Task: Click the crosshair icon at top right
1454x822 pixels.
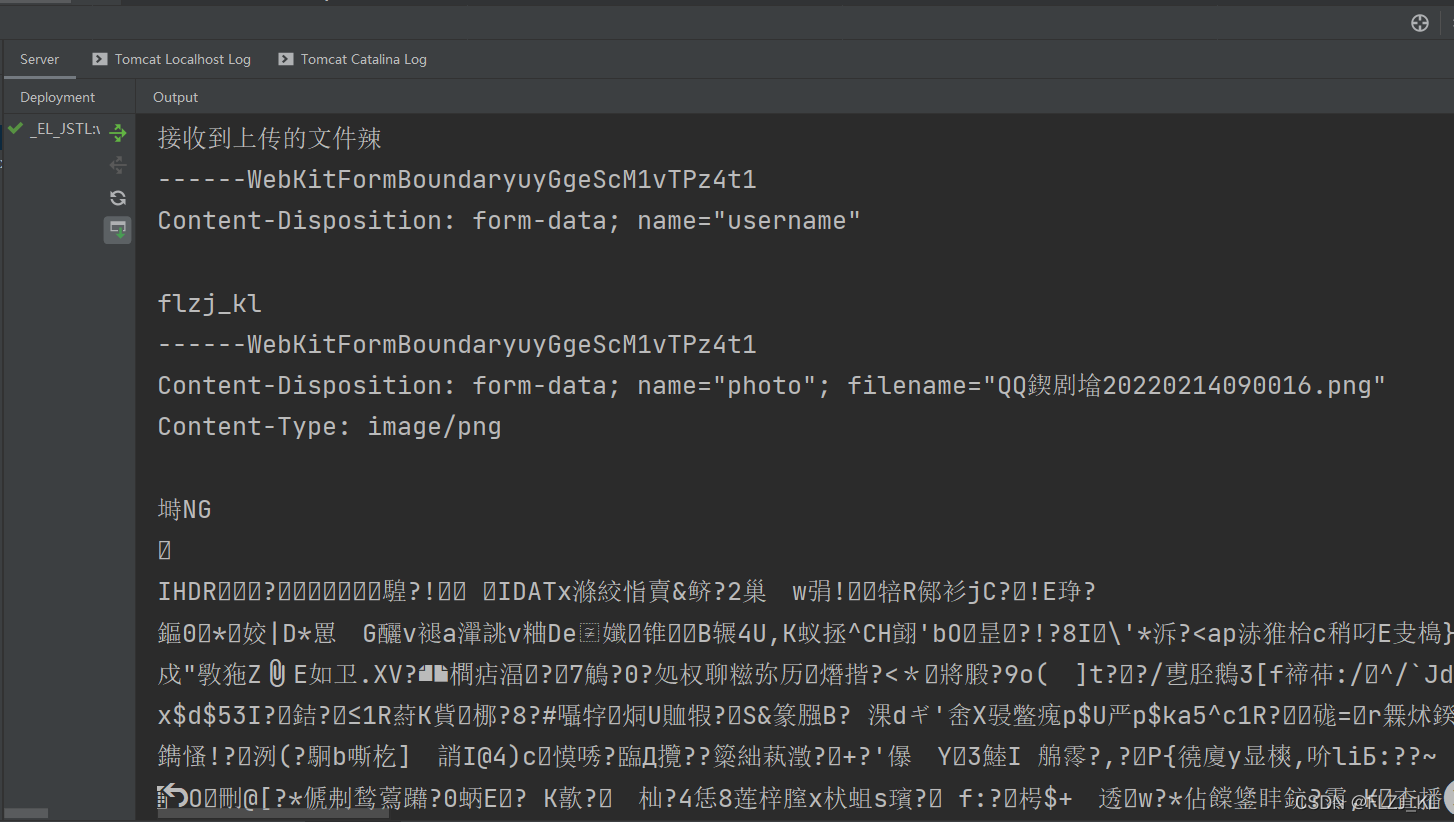Action: click(1420, 23)
